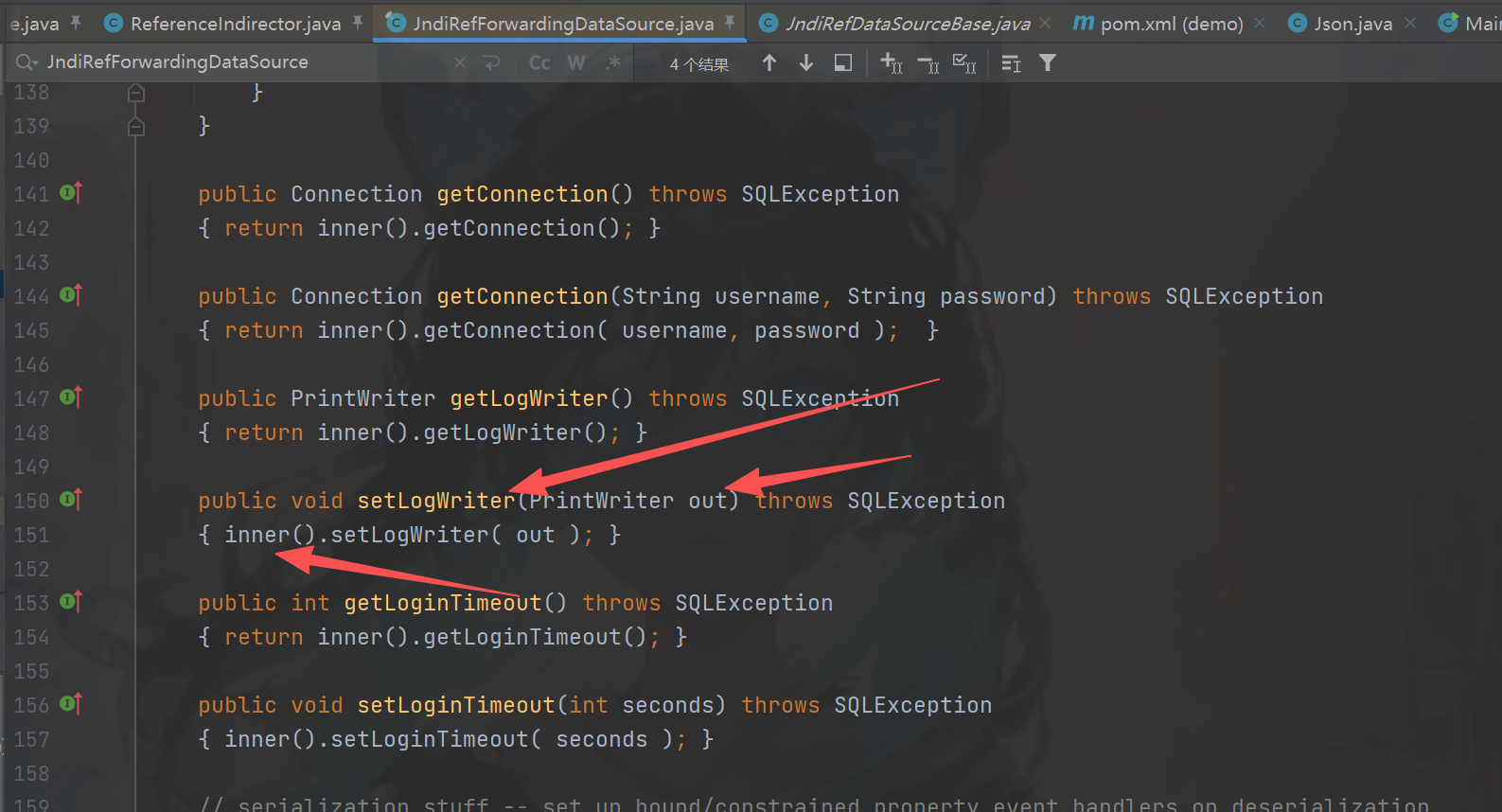
Task: Clear the search field text
Action: (460, 63)
